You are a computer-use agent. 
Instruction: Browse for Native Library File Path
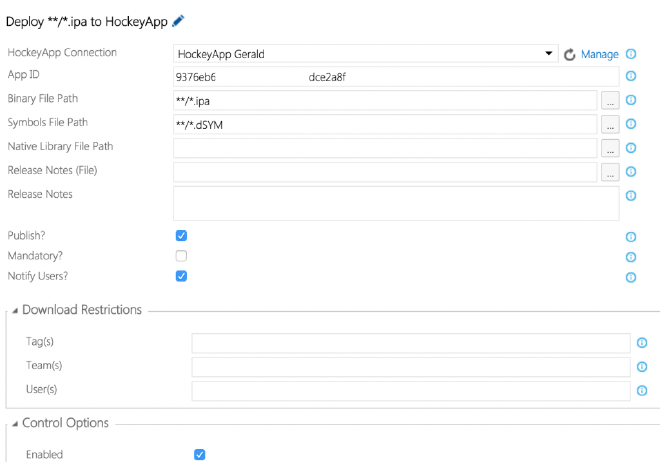(610, 149)
